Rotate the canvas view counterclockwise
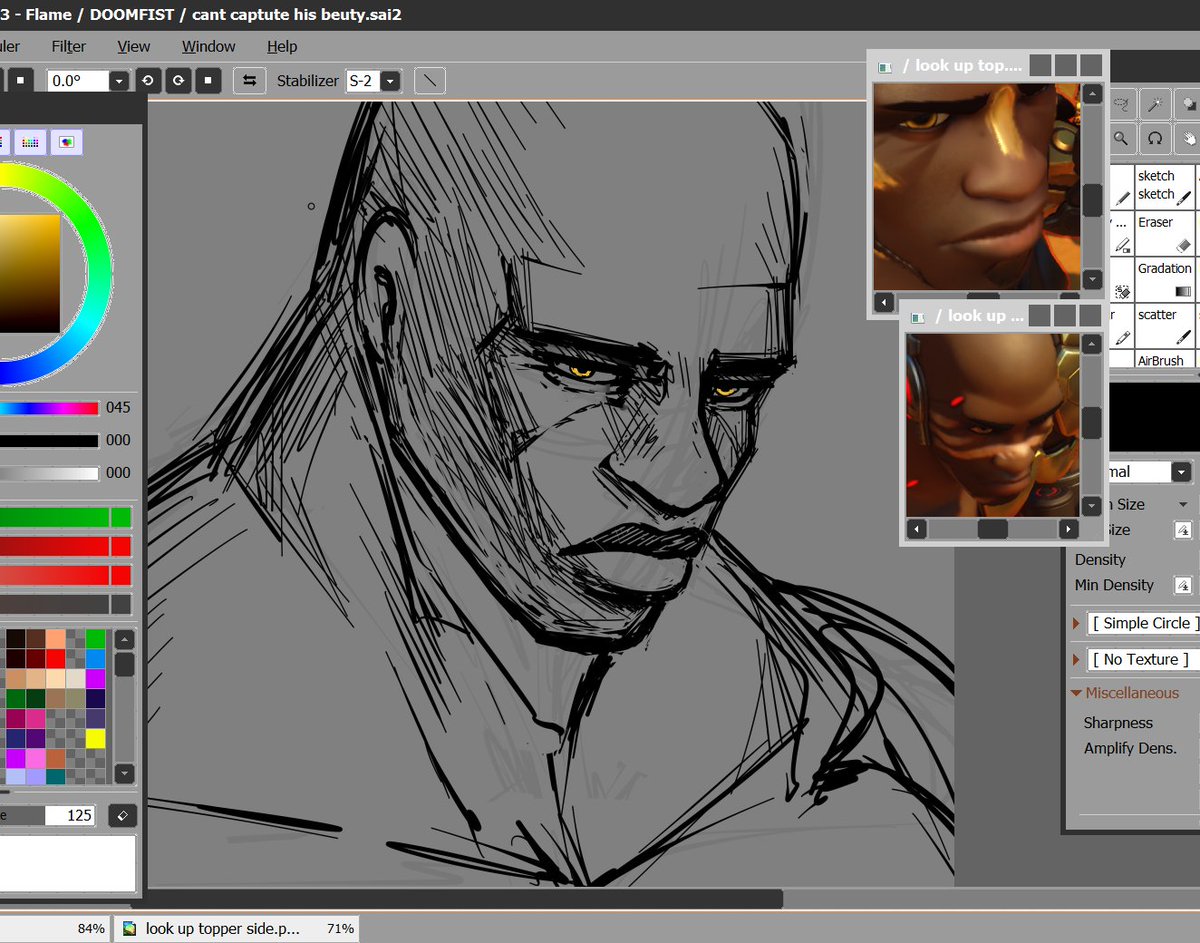 pyautogui.click(x=148, y=81)
